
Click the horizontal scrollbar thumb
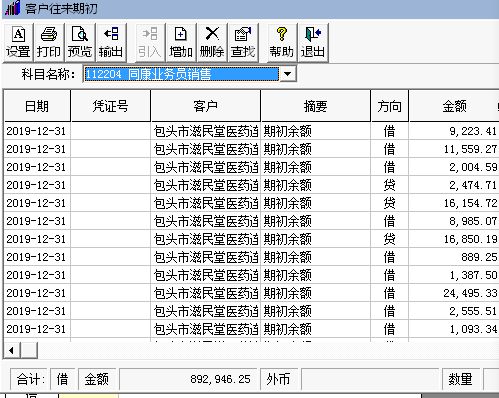29,350
